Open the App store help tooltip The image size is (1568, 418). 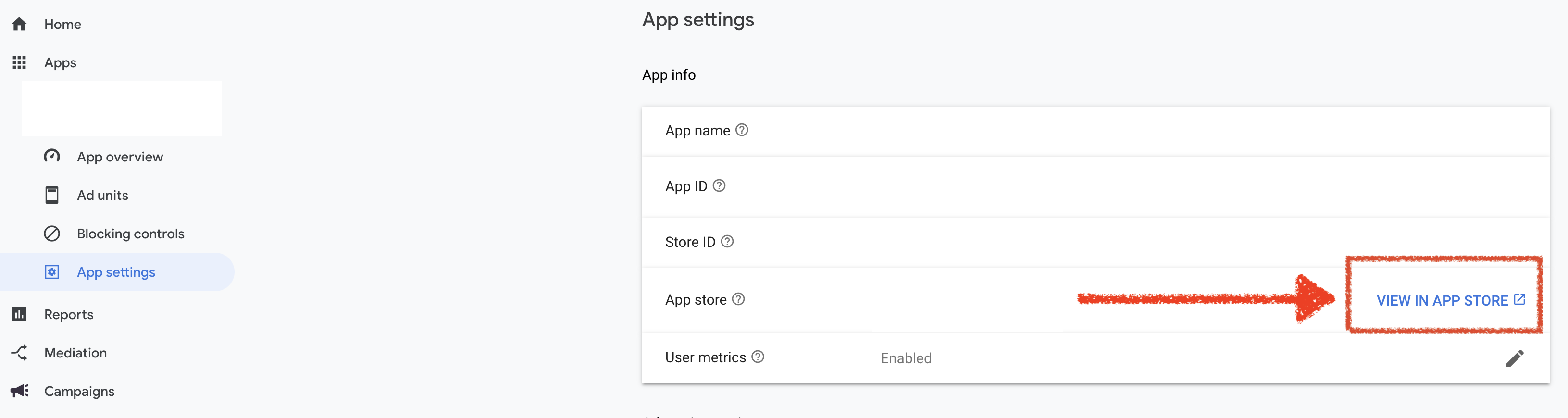739,299
